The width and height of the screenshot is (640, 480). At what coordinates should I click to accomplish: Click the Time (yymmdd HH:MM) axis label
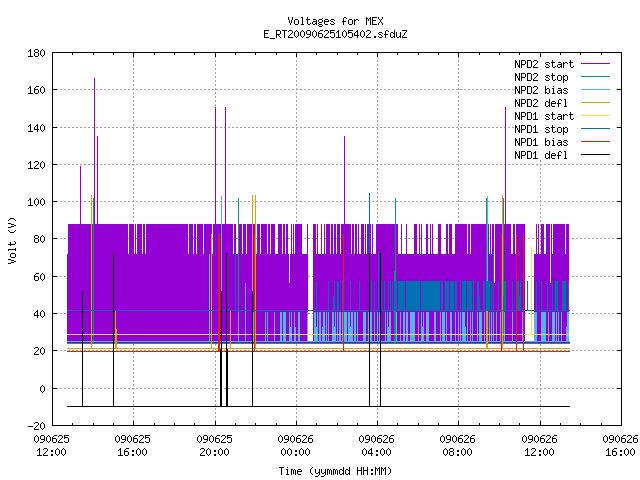(335, 471)
